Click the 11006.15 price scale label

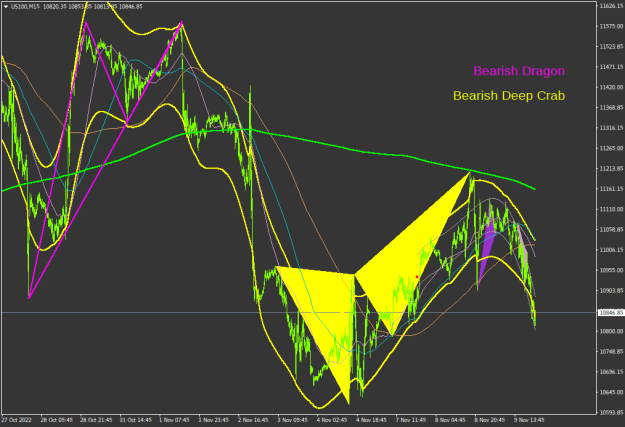611,250
